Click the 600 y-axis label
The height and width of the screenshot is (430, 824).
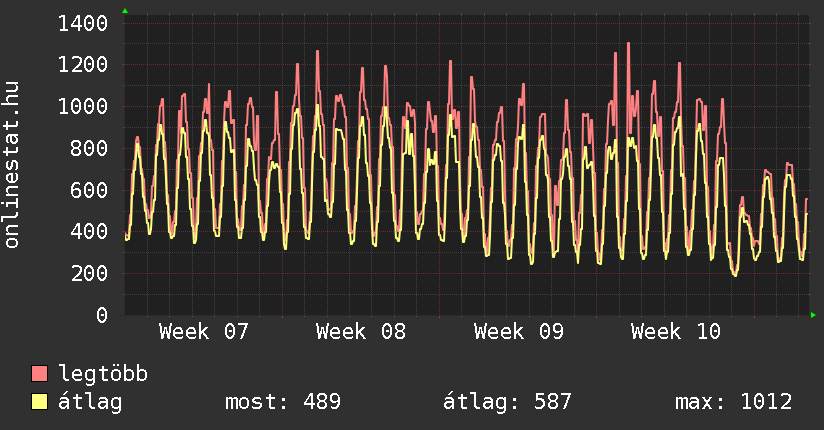point(89,190)
